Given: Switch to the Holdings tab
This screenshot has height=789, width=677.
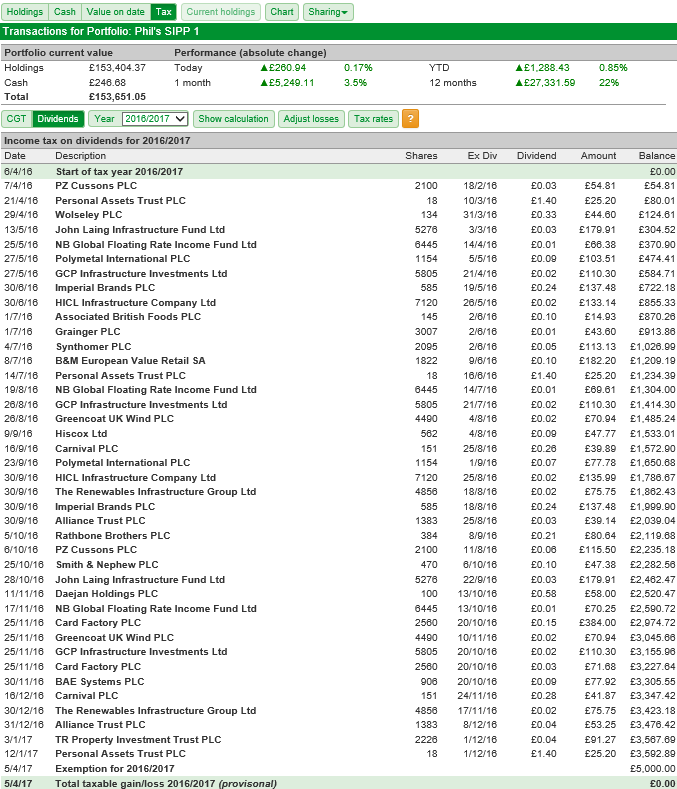Looking at the screenshot, I should (25, 12).
